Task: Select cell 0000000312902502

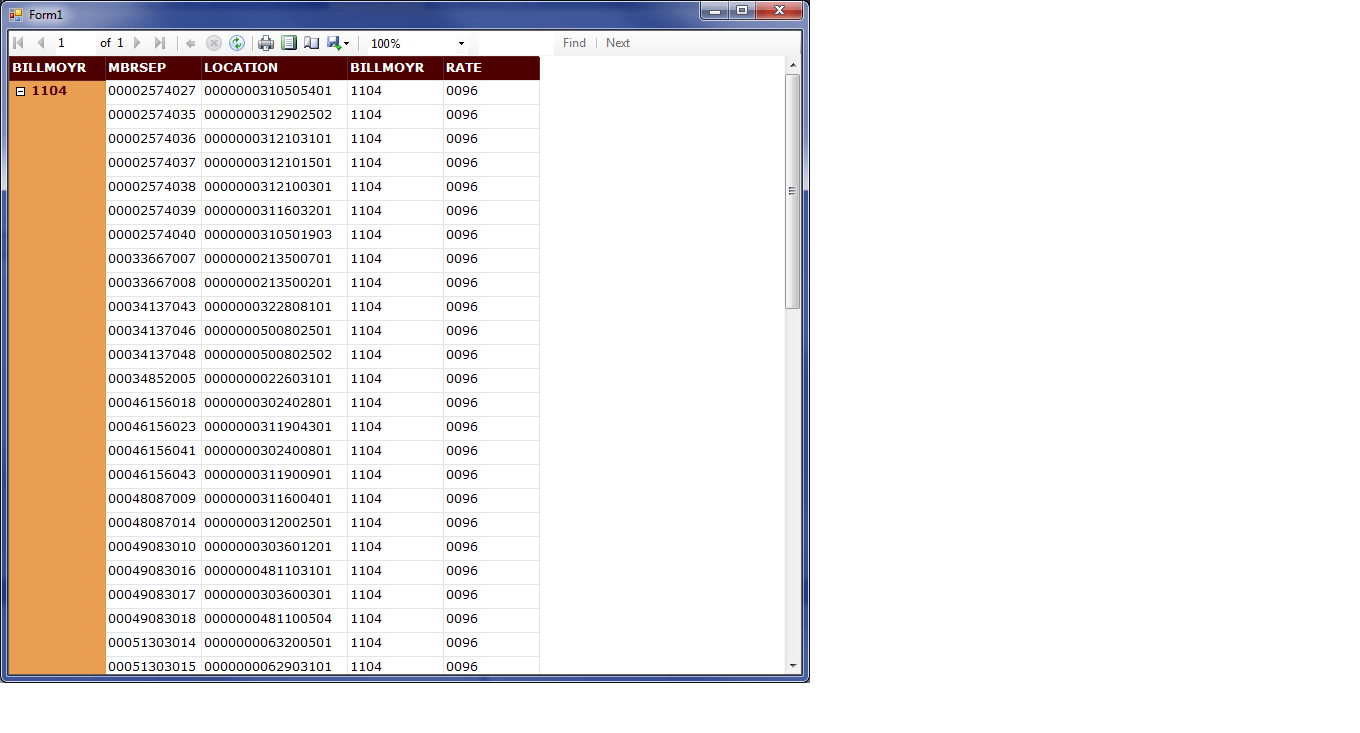Action: 274,115
